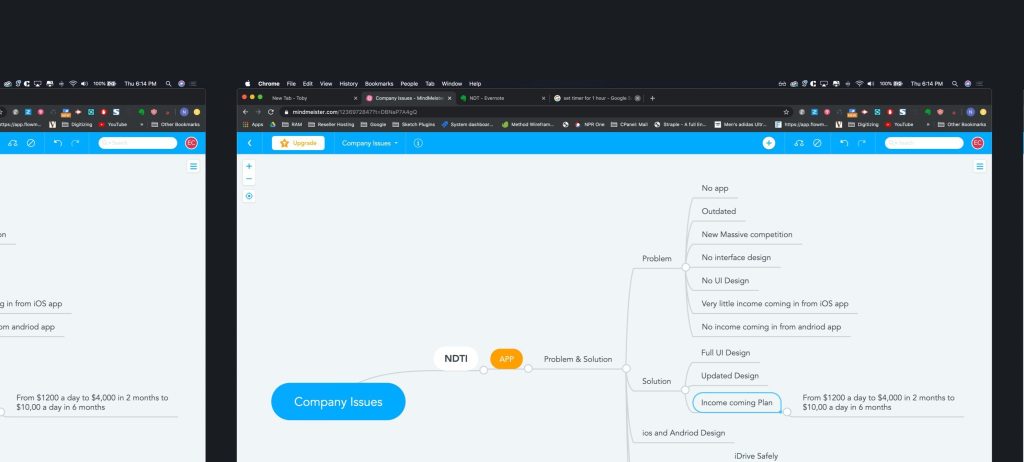Click the crossed-circle icon in center window
Image resolution: width=1024 pixels, height=462 pixels.
click(x=817, y=143)
